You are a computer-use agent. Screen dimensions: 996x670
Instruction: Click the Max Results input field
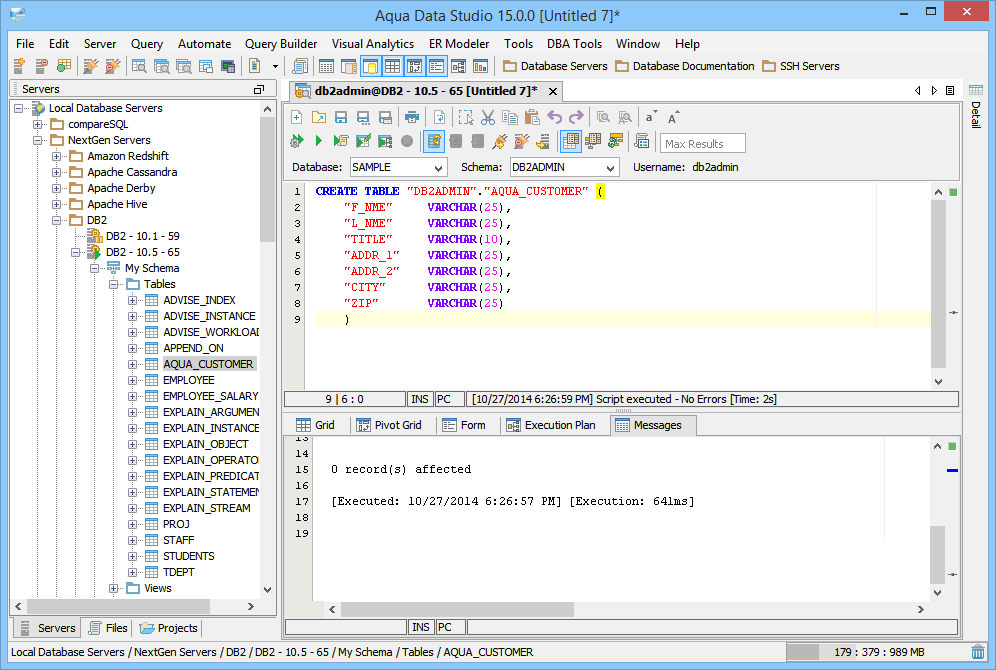tap(703, 144)
